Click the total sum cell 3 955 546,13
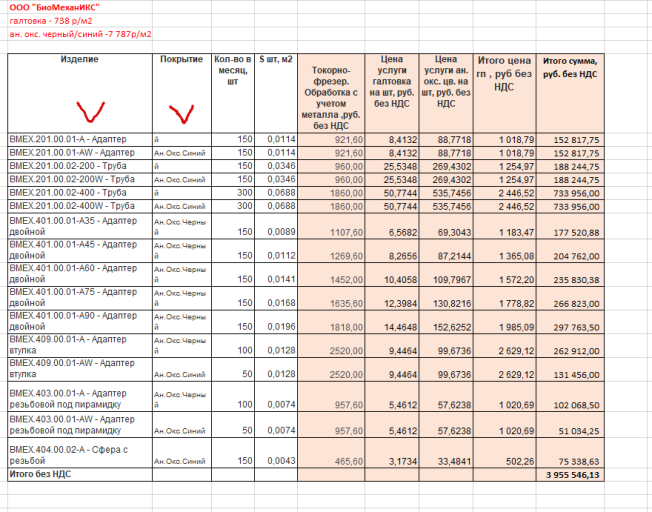The width and height of the screenshot is (652, 512). click(x=570, y=475)
